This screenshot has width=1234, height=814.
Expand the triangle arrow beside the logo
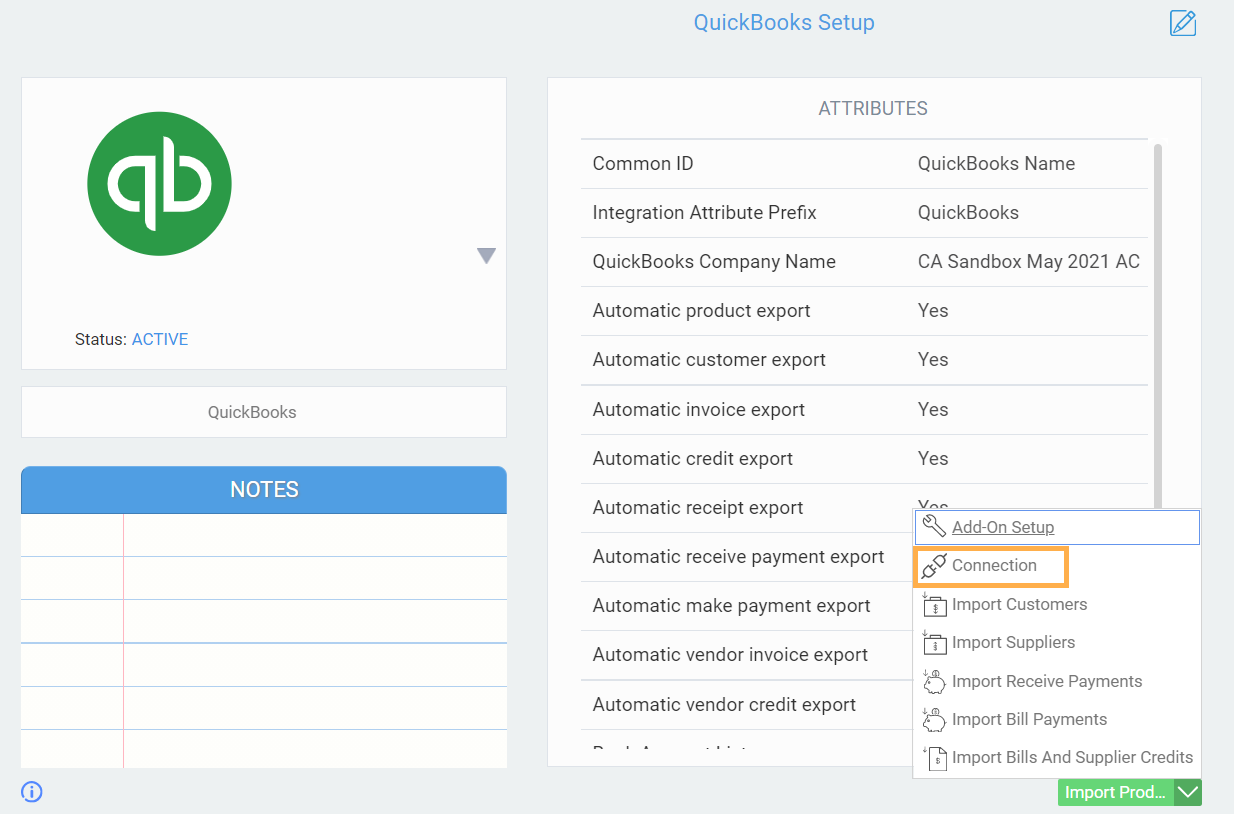[x=486, y=256]
